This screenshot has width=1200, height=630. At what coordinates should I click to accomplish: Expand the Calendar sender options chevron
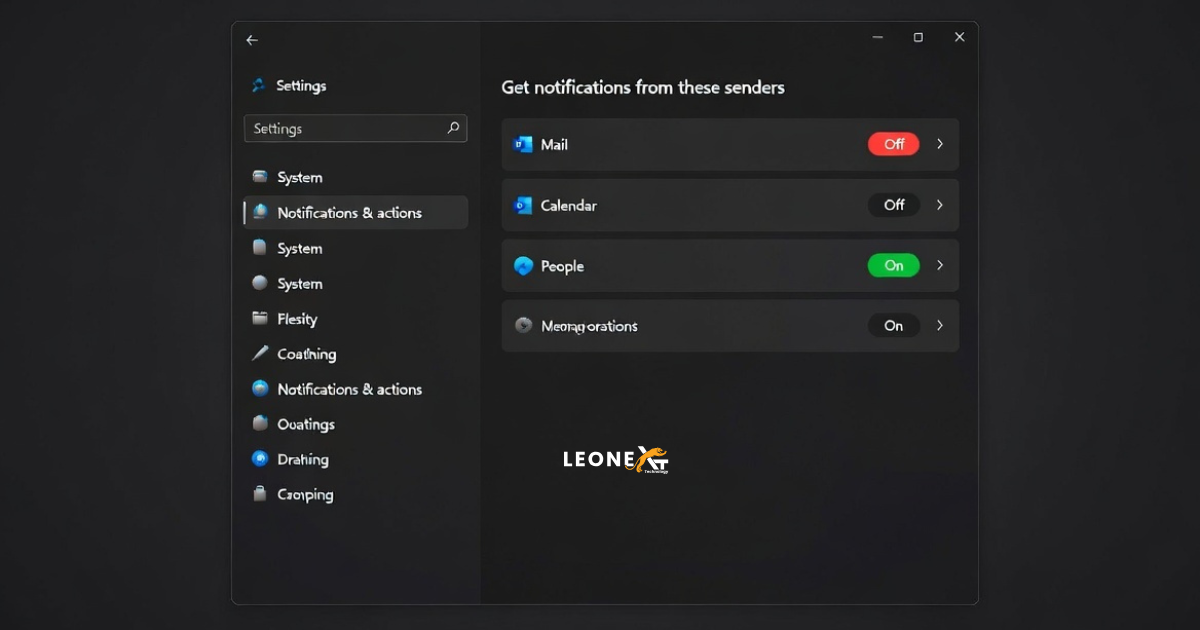(938, 205)
